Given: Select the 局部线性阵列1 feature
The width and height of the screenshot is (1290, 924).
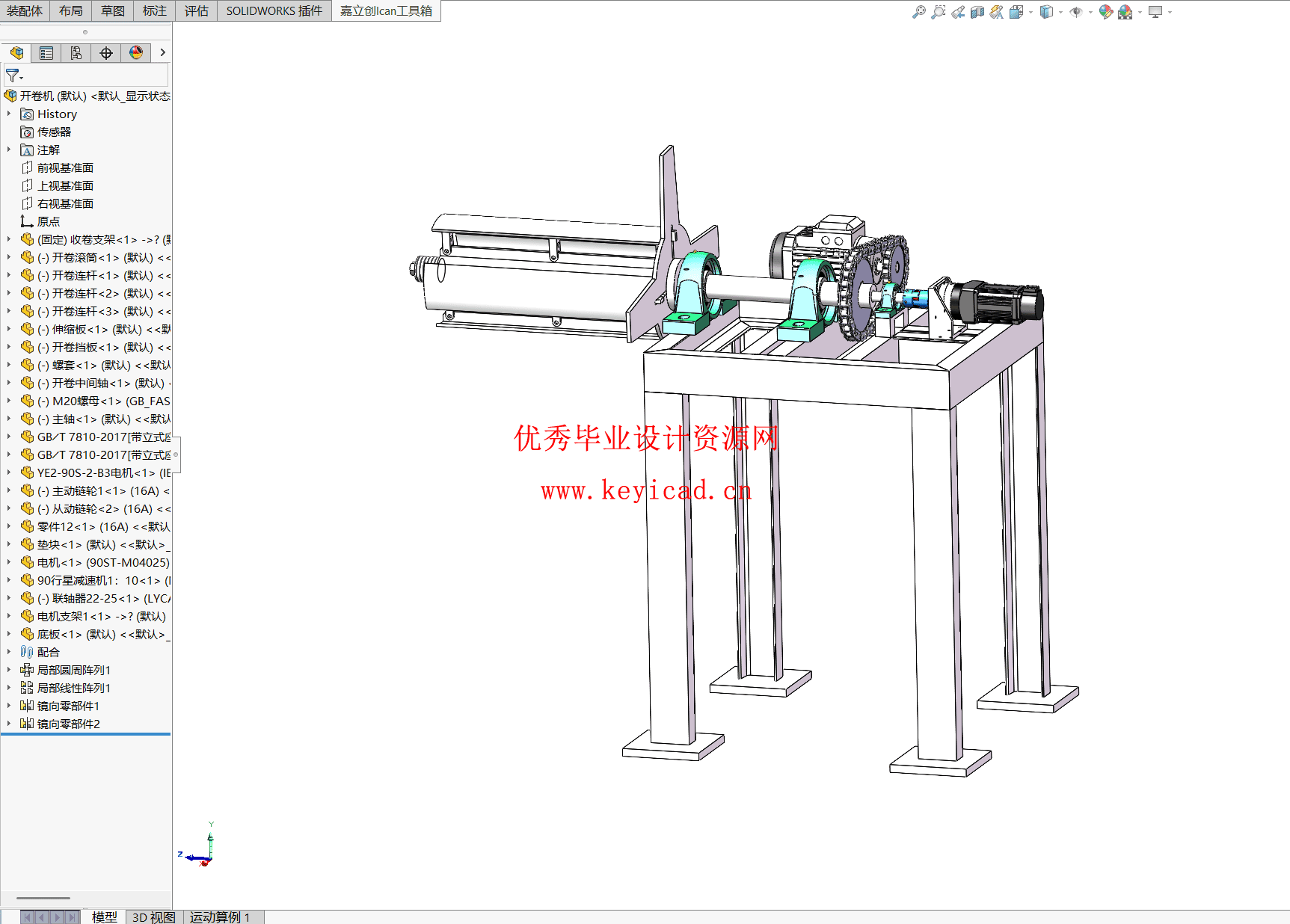Looking at the screenshot, I should tap(66, 688).
